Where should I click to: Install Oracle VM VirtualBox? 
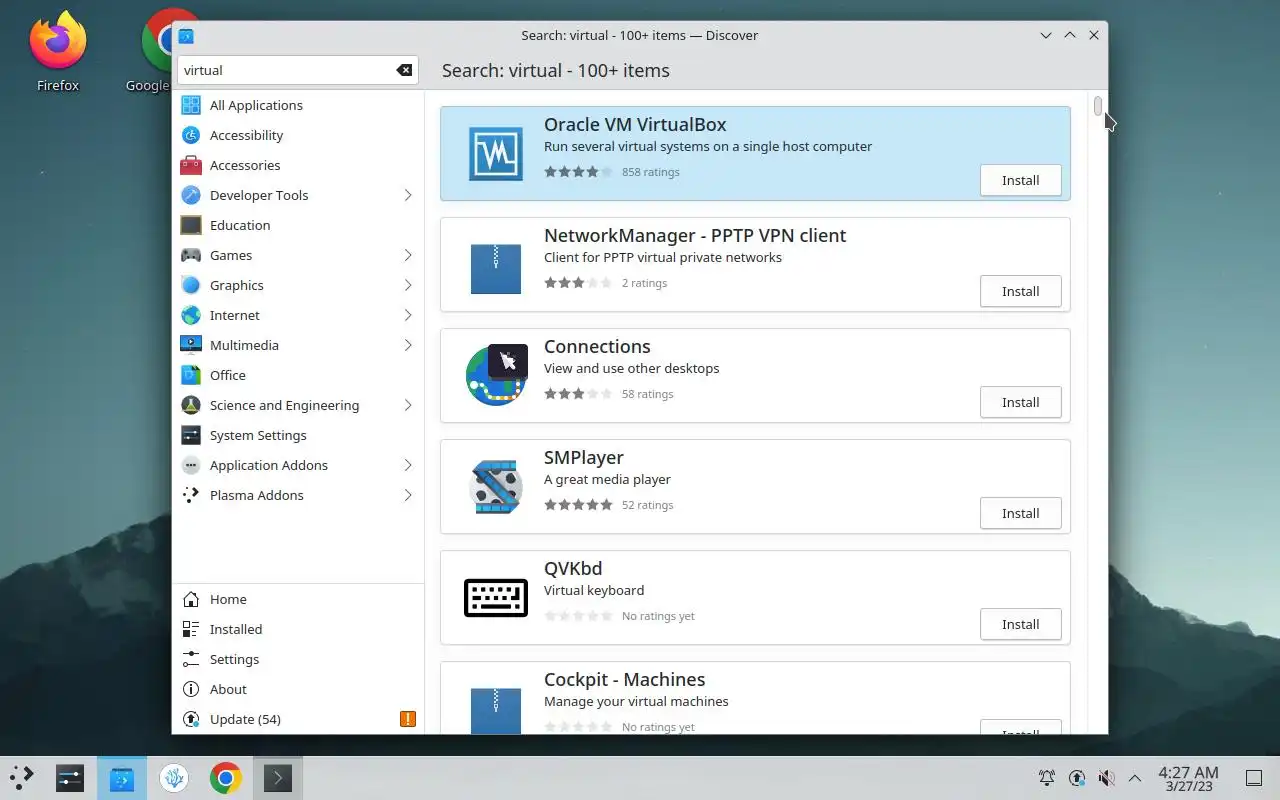tap(1020, 180)
